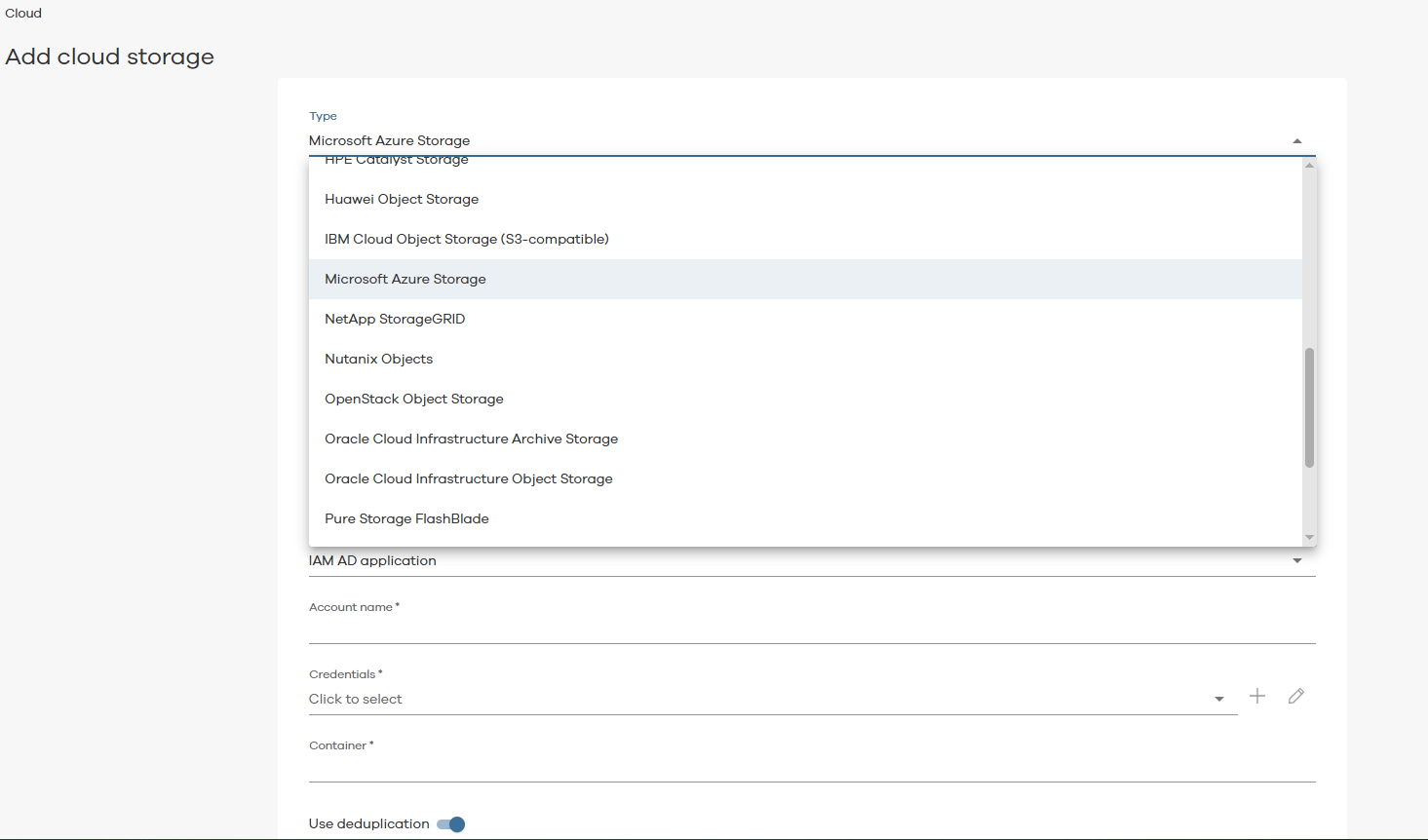1428x840 pixels.
Task: Choose OpenStack Object Storage
Action: coord(414,399)
